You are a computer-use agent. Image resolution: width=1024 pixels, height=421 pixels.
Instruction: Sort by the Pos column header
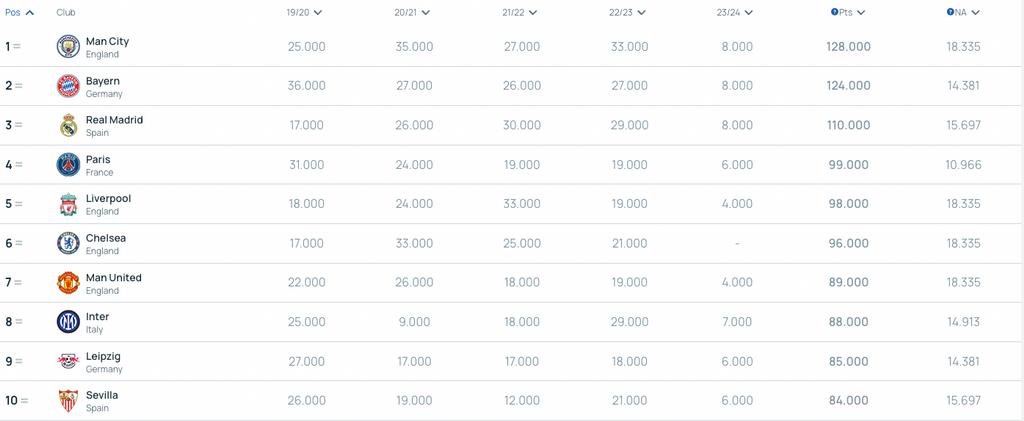click(20, 13)
